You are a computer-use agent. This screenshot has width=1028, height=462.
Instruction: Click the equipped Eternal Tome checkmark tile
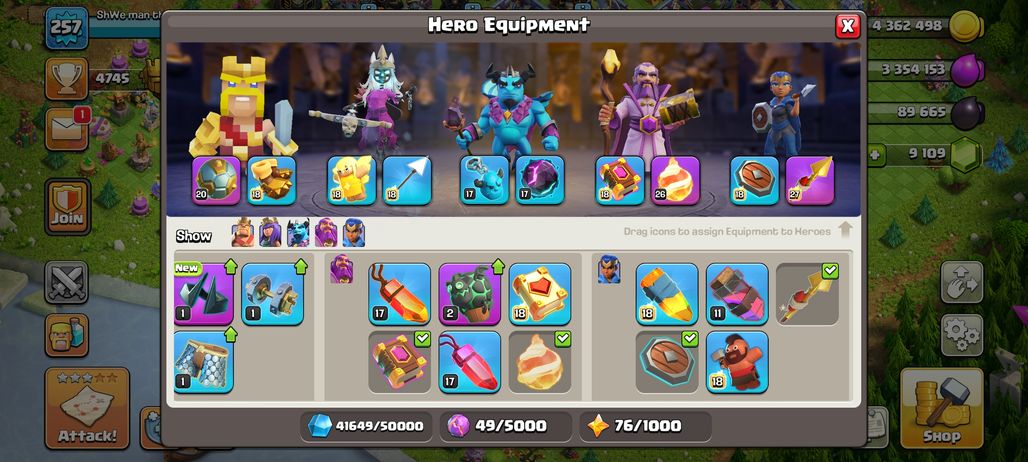click(399, 362)
